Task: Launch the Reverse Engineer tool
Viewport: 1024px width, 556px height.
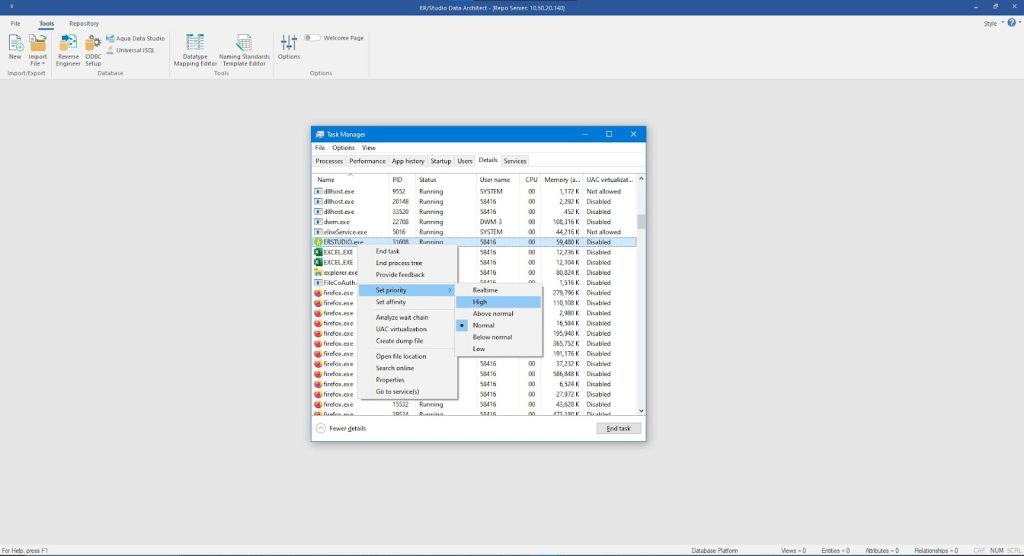Action: (x=68, y=50)
